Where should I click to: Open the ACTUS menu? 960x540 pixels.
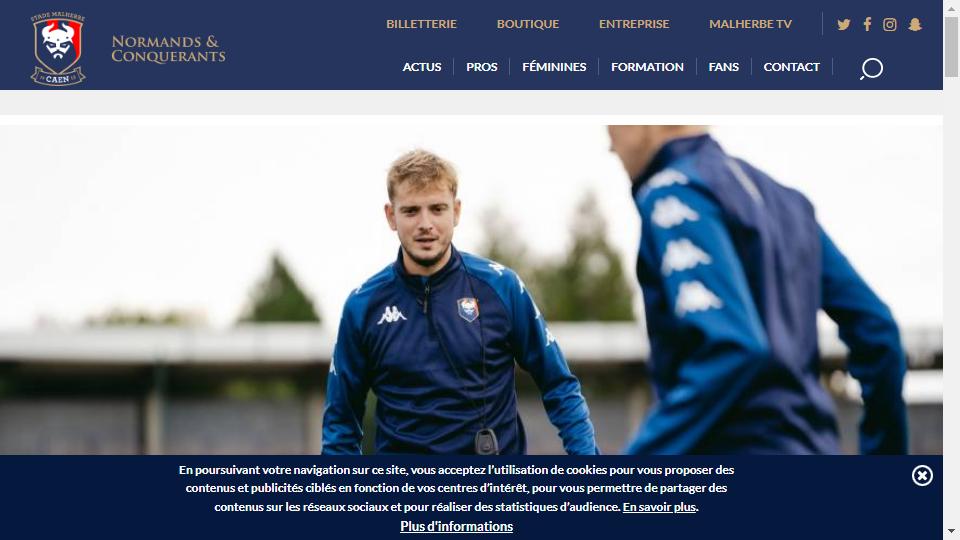coord(422,67)
